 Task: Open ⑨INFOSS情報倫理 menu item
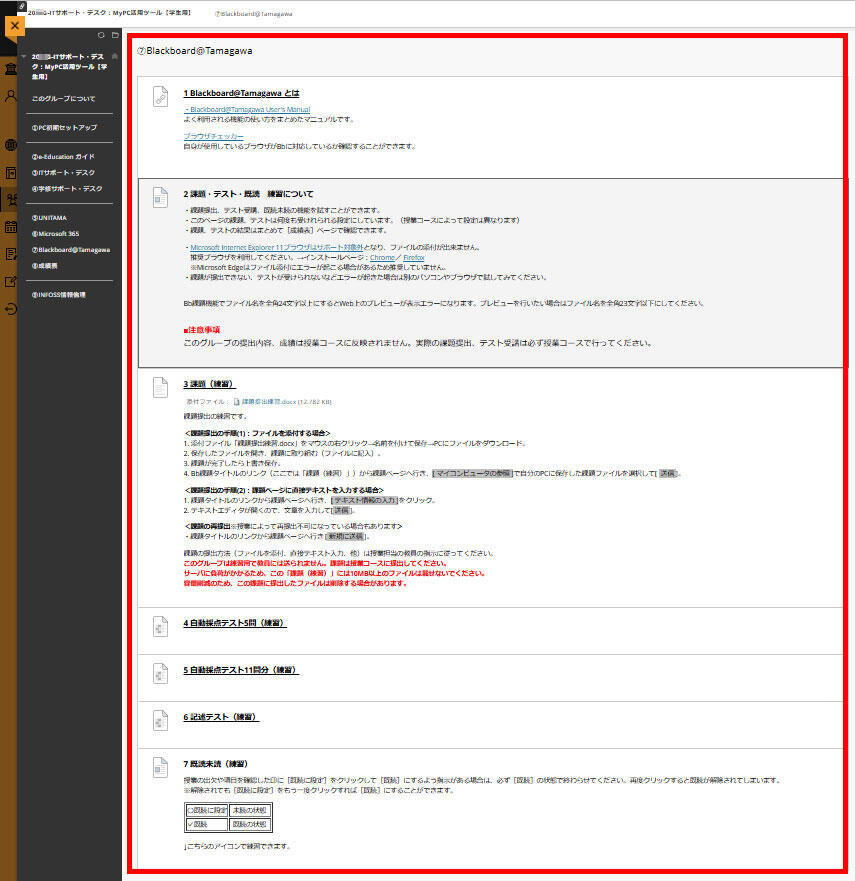(58, 295)
